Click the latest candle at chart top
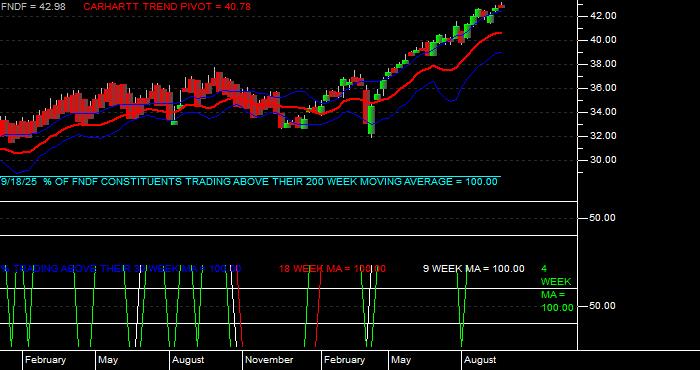 [x=502, y=5]
